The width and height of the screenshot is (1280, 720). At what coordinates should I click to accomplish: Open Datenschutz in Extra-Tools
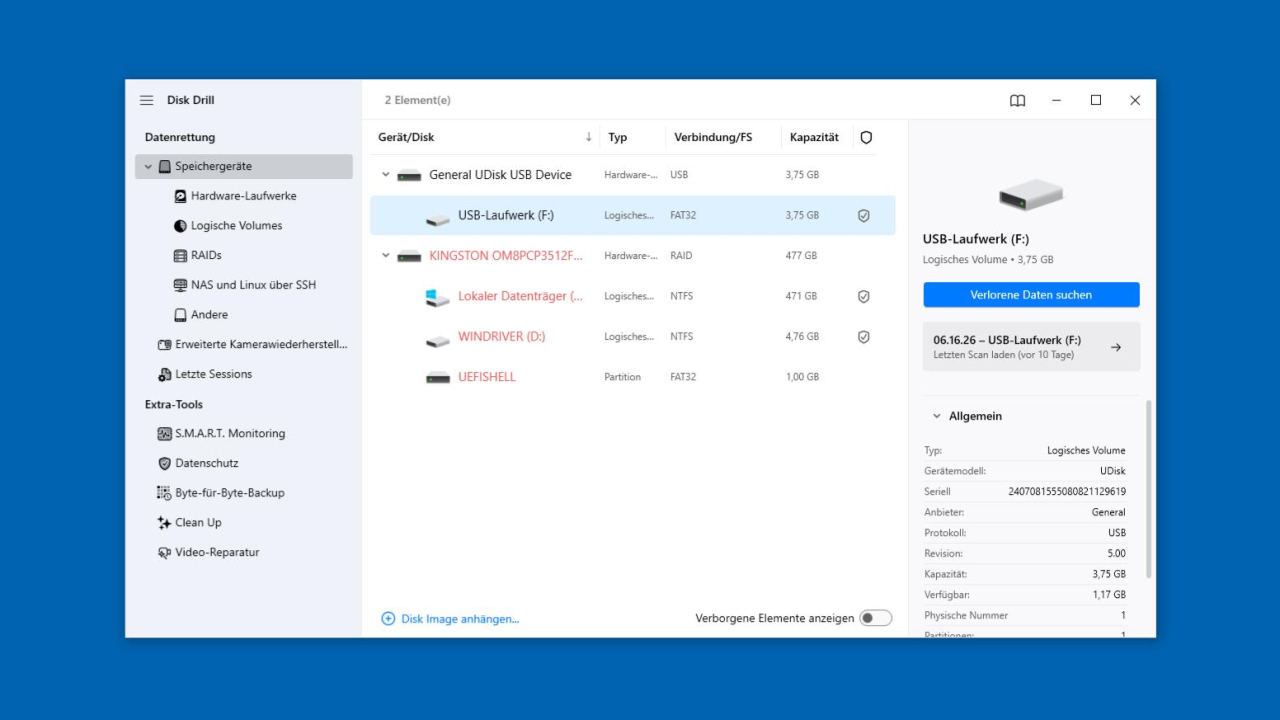(244, 463)
